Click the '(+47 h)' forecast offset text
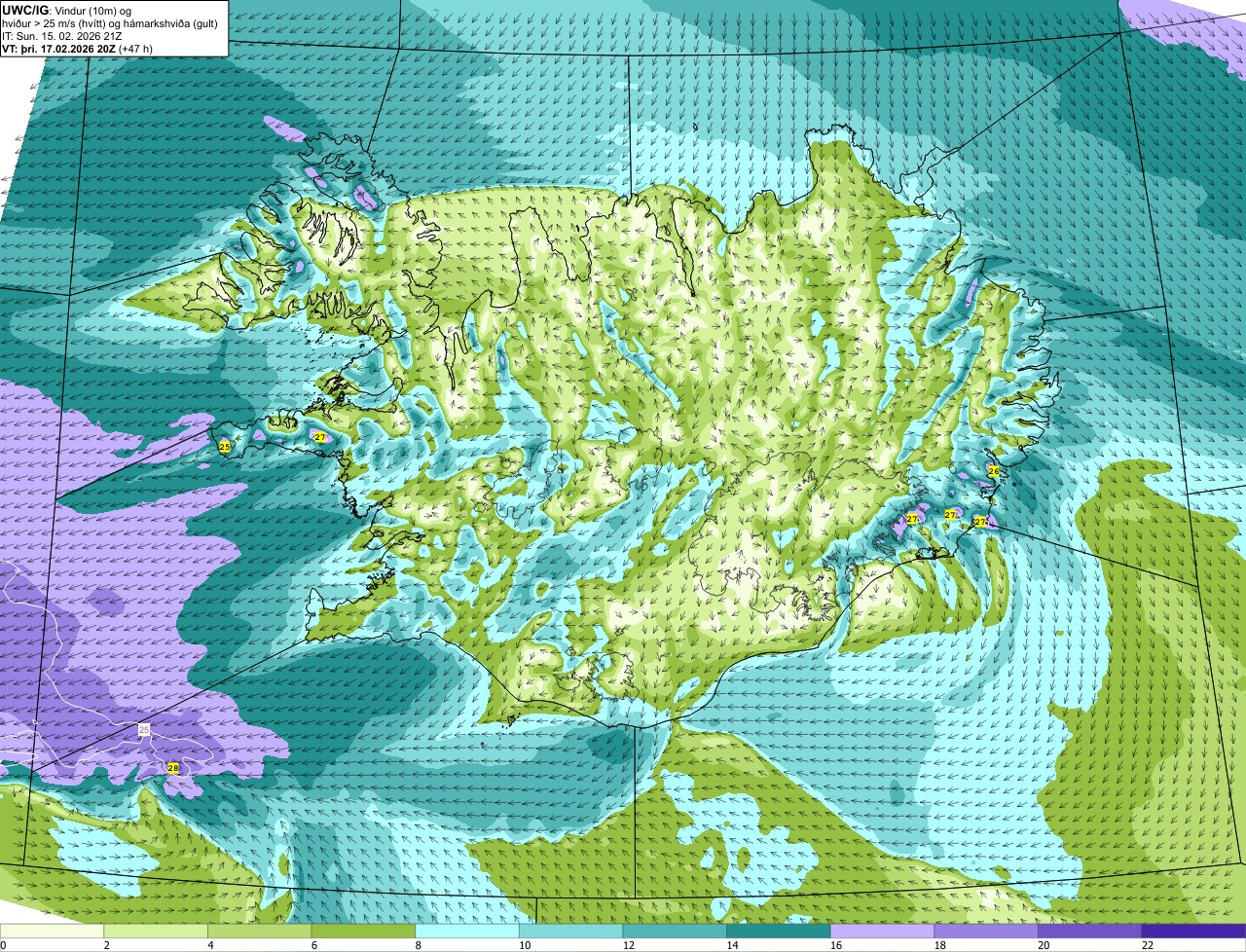This screenshot has width=1246, height=952. tap(135, 49)
